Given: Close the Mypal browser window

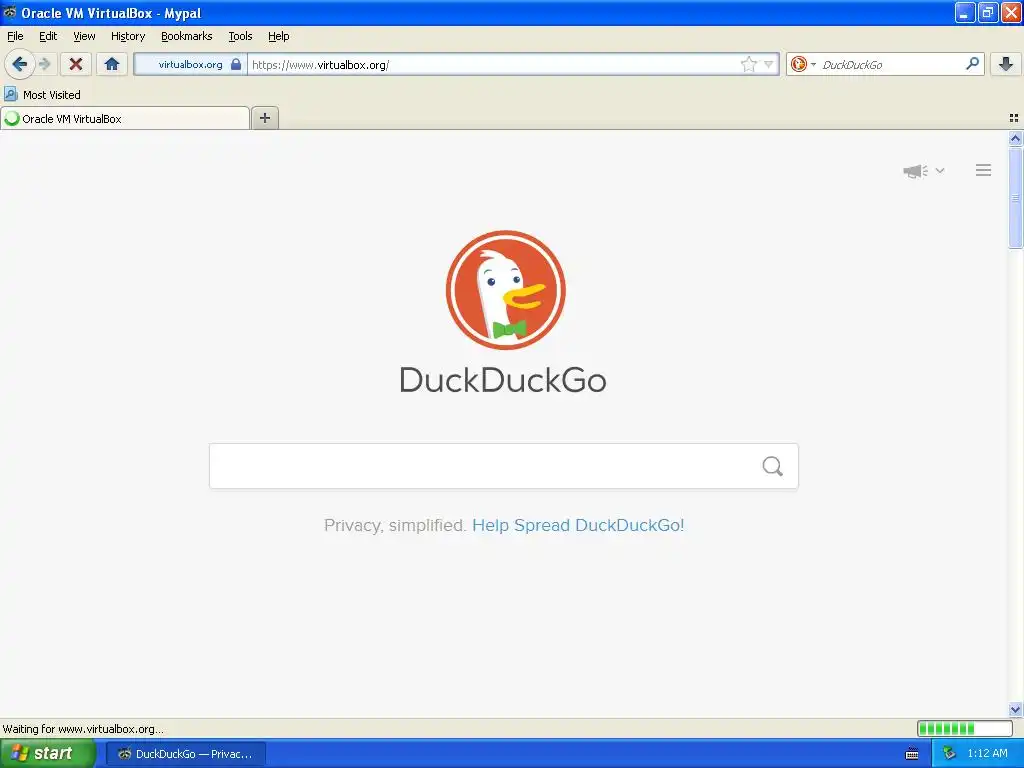Looking at the screenshot, I should [x=1011, y=12].
